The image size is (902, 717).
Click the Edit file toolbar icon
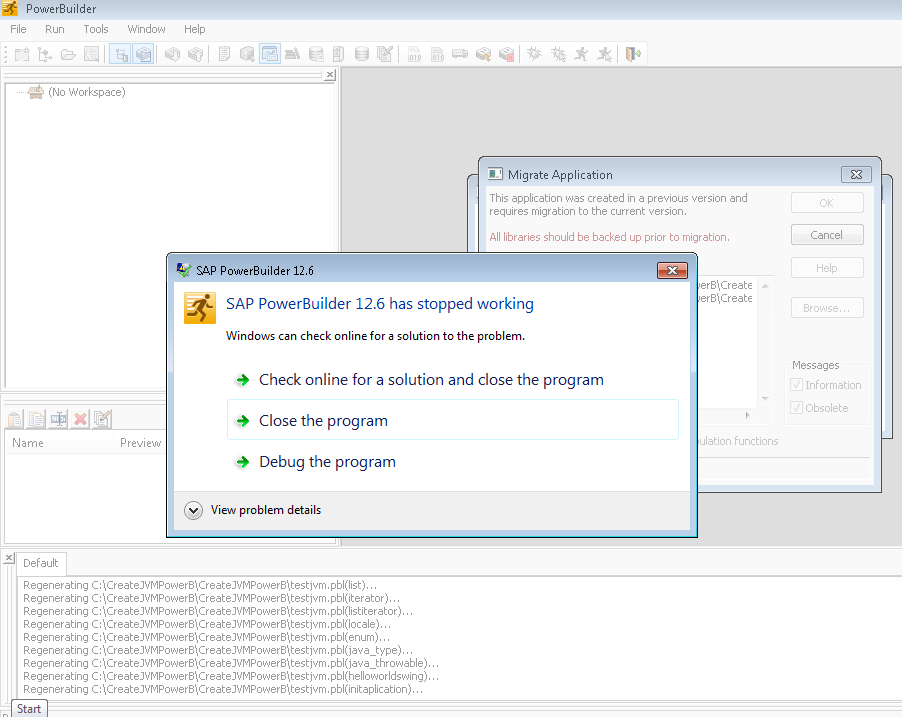tap(385, 54)
